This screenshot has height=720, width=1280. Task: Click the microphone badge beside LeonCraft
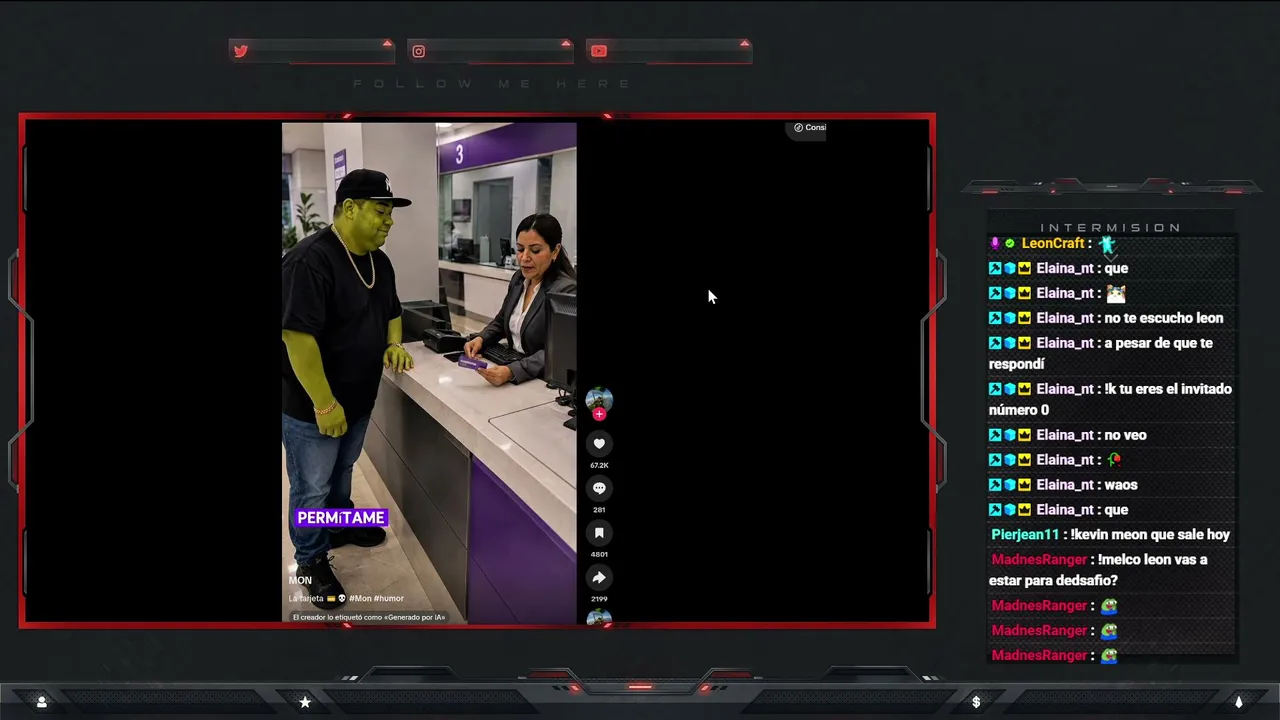[994, 243]
